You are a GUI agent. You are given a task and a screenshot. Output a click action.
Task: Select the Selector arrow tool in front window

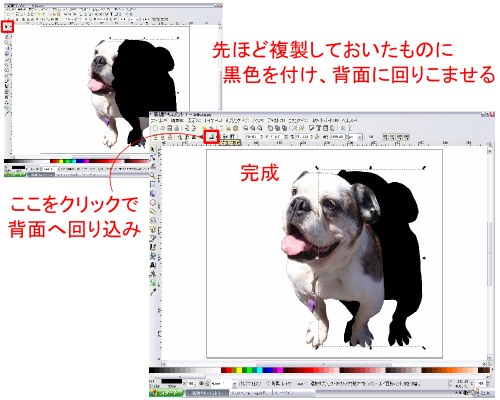point(153,149)
